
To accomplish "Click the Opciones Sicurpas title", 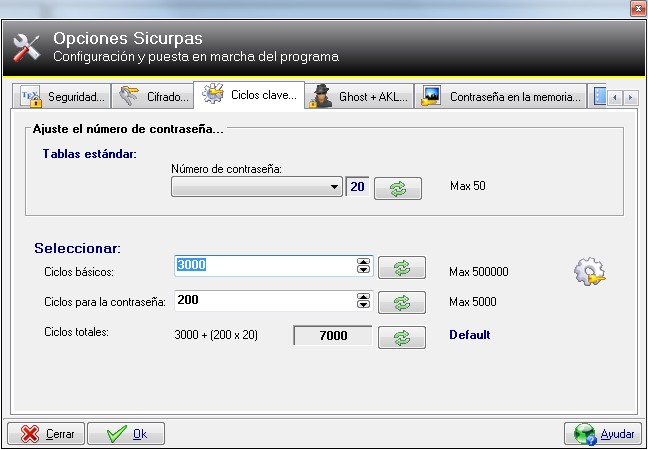I will (x=128, y=39).
